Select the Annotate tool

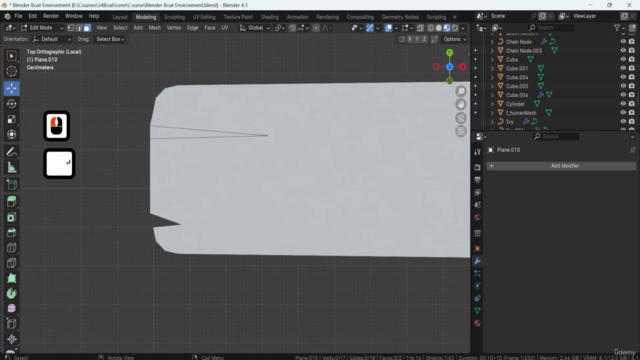pos(11,152)
